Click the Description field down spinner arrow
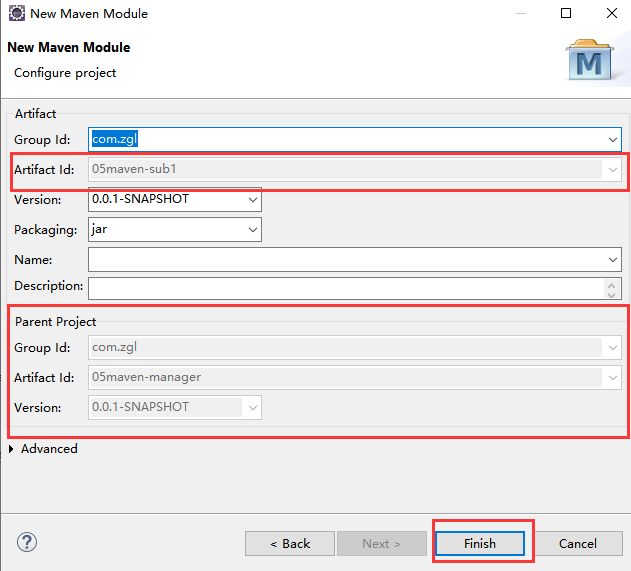The image size is (631, 571). (x=611, y=294)
